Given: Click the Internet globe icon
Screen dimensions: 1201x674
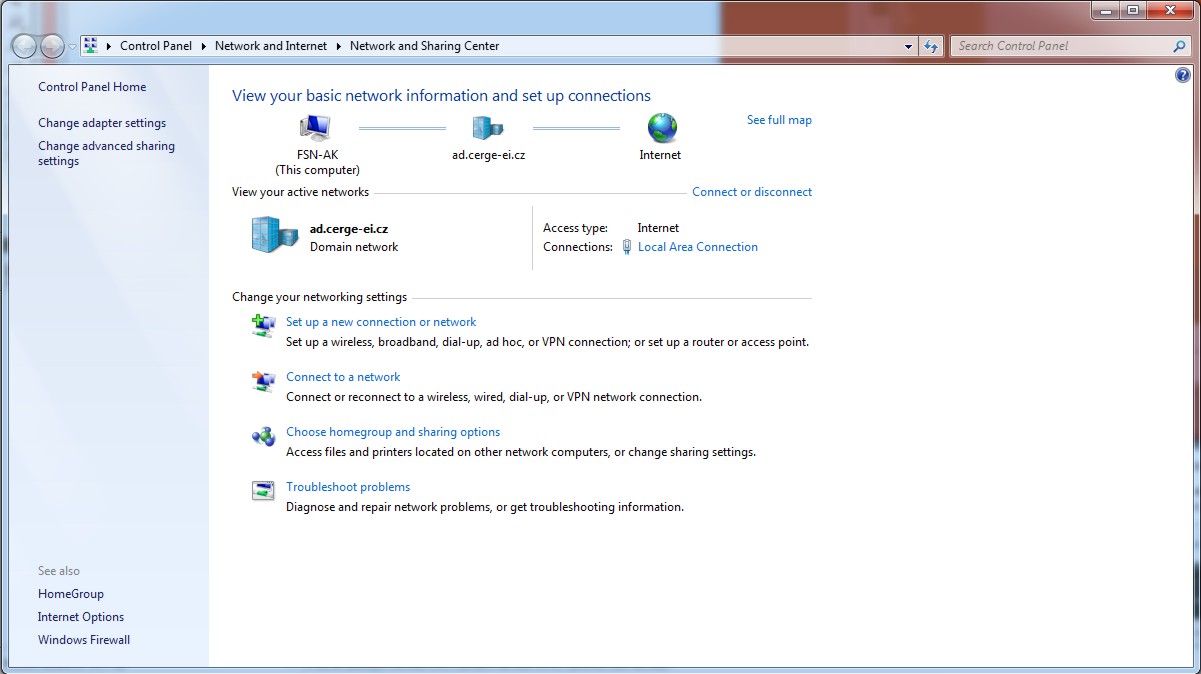Looking at the screenshot, I should 661,128.
